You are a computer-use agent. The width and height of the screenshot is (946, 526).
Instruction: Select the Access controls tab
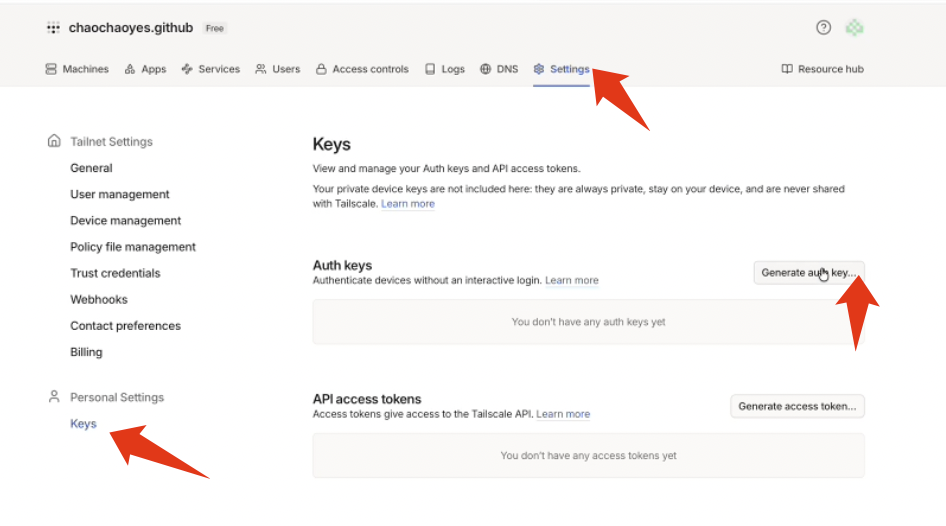(x=362, y=69)
